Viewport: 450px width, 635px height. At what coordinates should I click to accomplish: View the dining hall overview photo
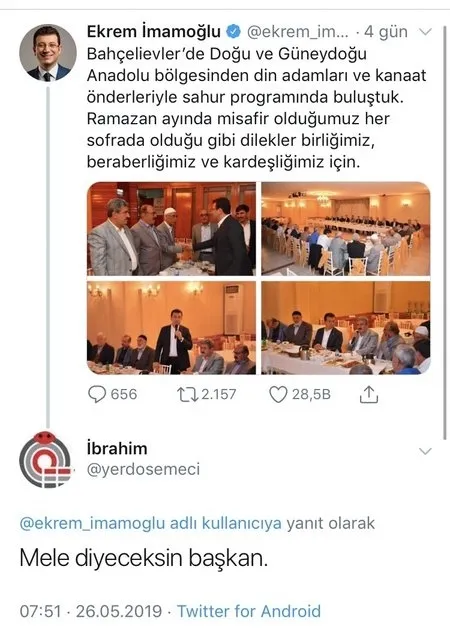coord(345,229)
